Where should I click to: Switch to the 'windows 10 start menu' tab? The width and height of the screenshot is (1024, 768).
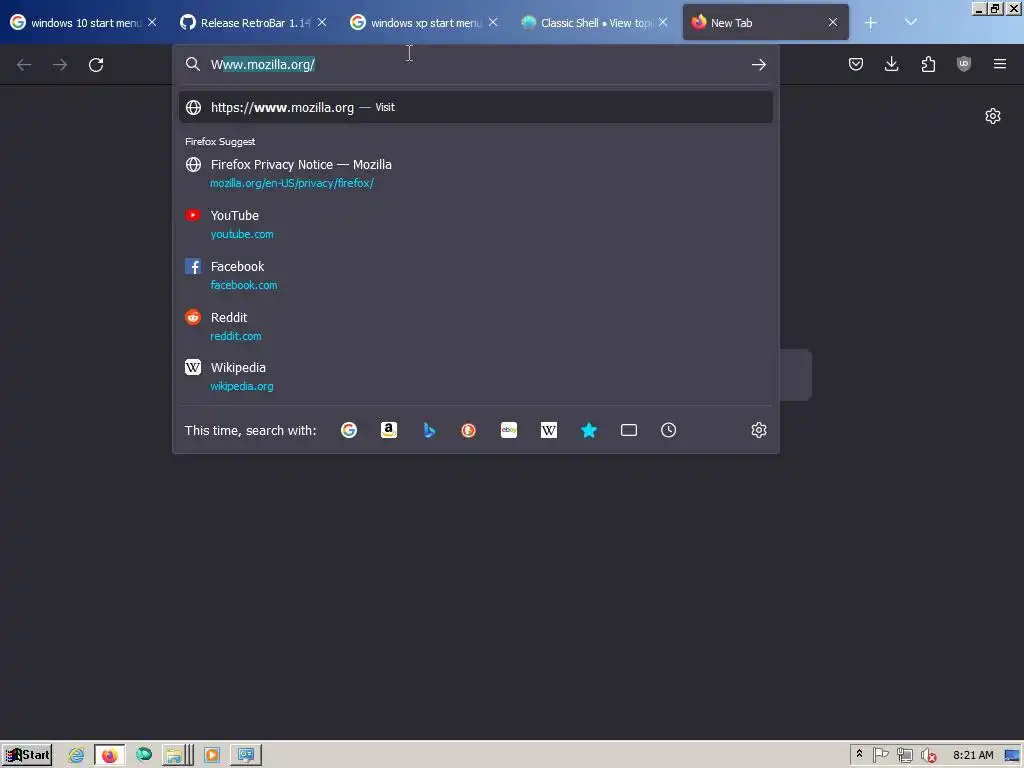(x=84, y=23)
